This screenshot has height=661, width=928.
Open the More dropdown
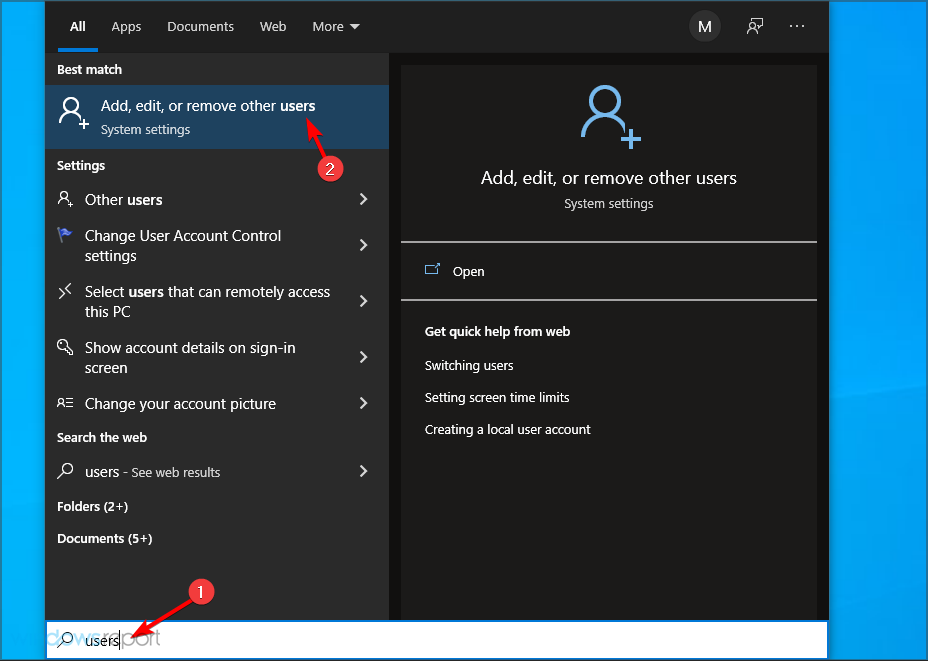coord(336,27)
